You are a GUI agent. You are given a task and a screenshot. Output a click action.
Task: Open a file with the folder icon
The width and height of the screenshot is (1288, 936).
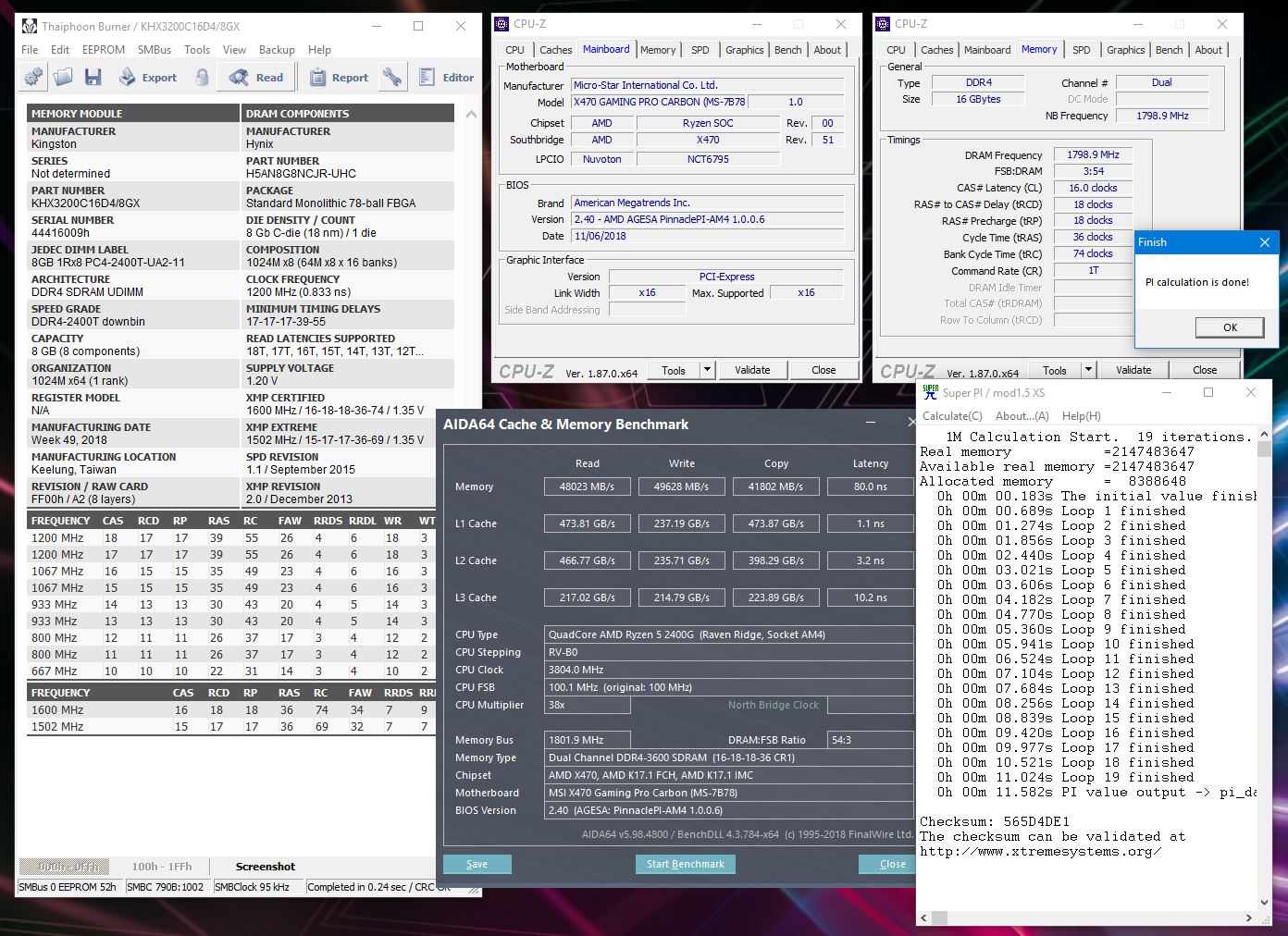pos(63,78)
